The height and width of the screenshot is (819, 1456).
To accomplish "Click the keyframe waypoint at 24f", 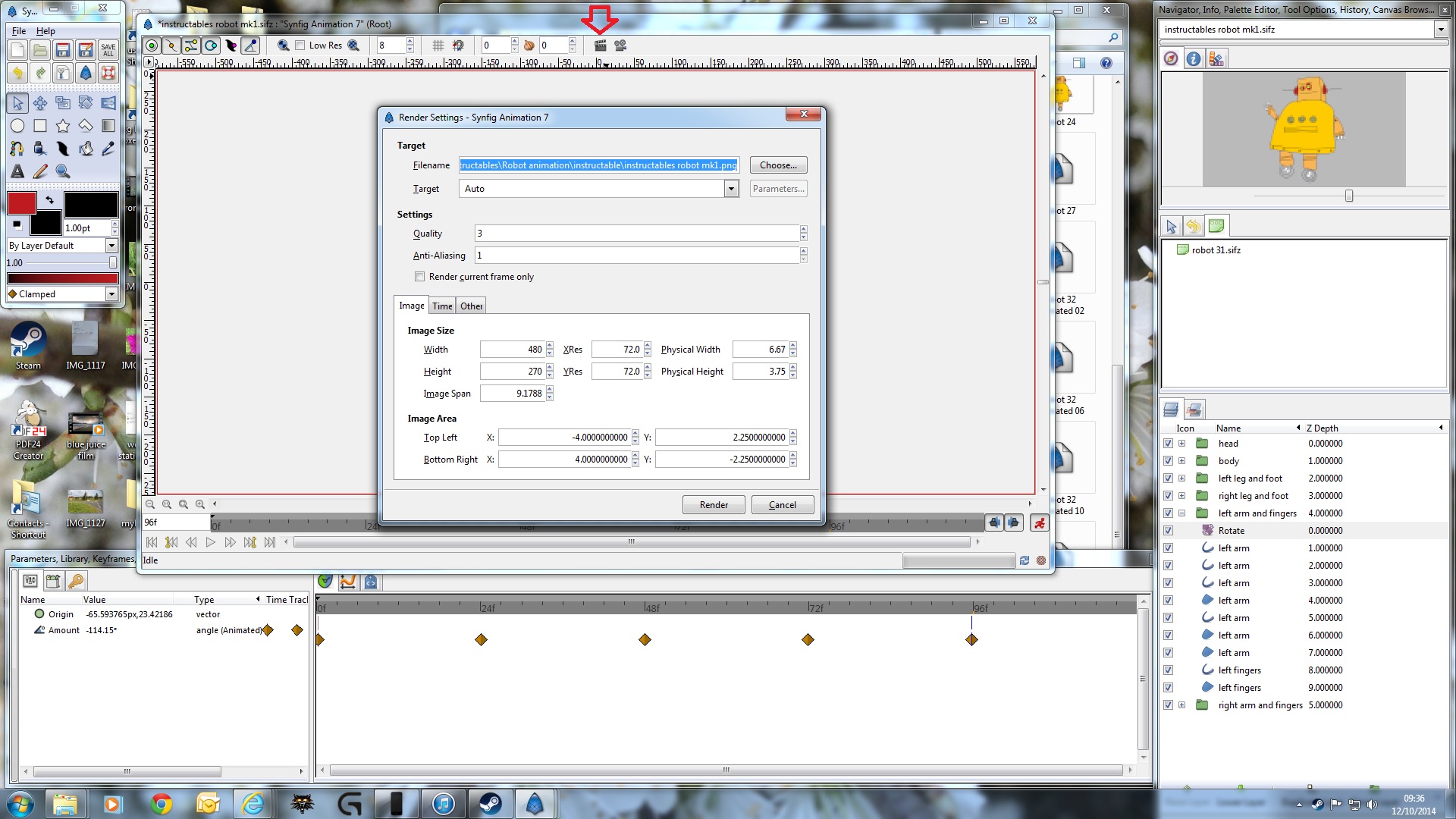I will pos(481,640).
